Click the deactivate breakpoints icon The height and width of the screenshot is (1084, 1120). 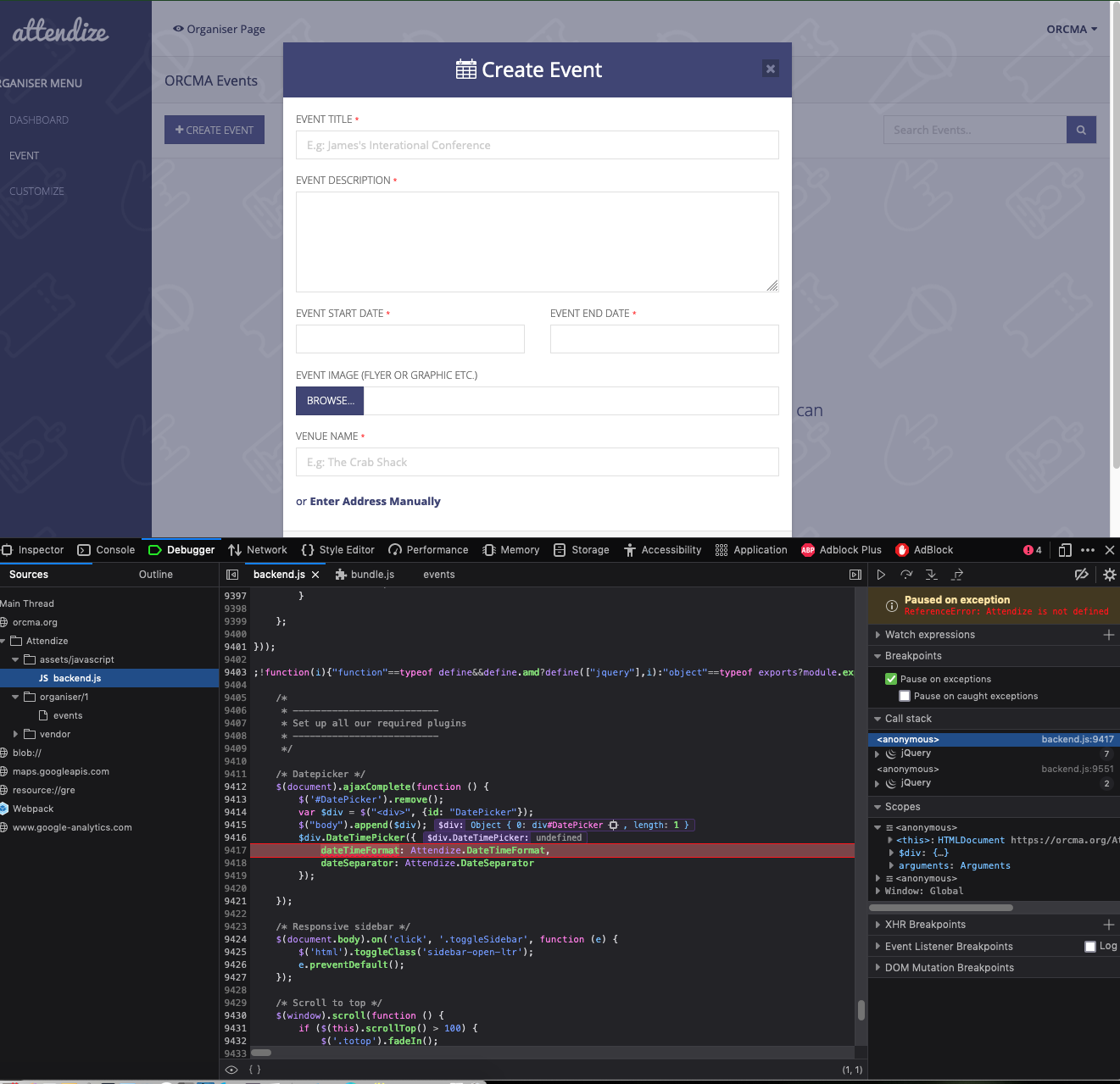(x=1081, y=575)
